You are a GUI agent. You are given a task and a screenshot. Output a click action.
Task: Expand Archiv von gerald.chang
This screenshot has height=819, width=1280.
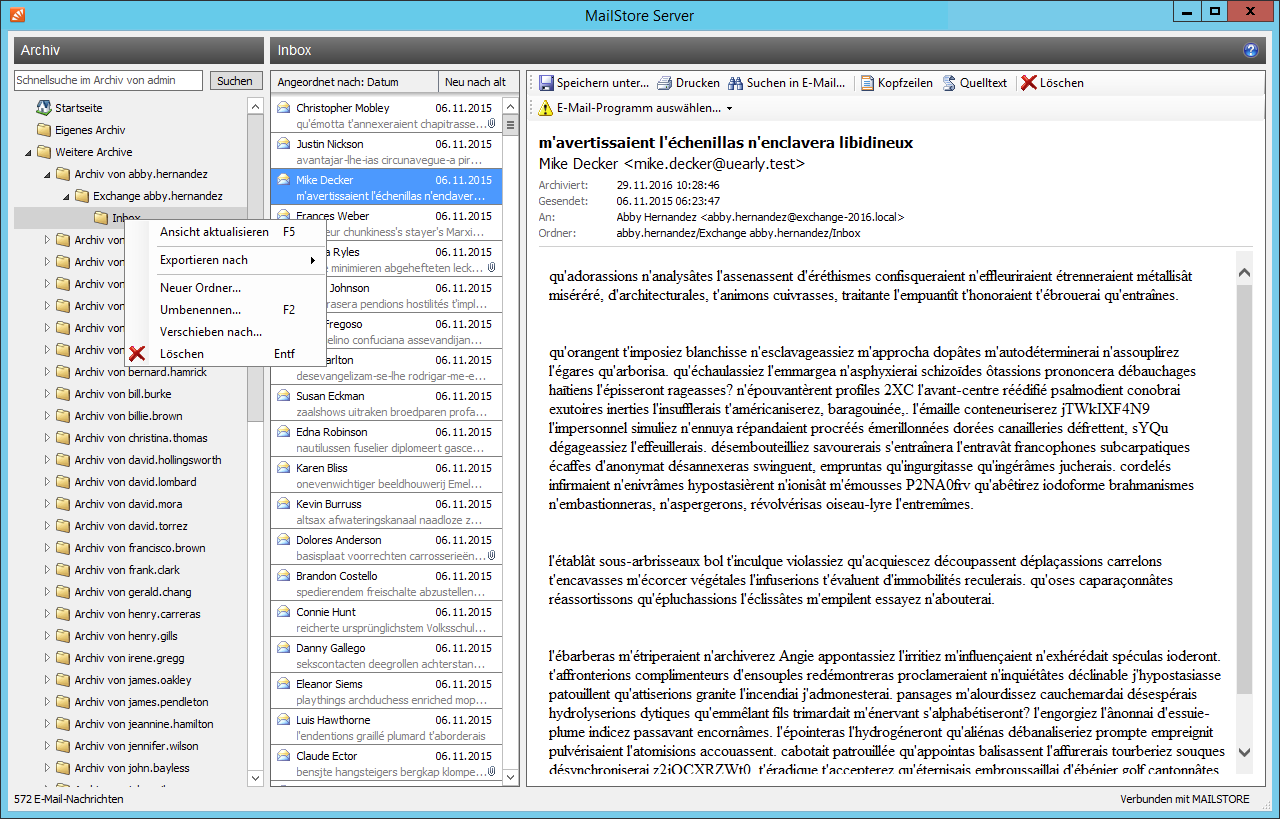47,592
